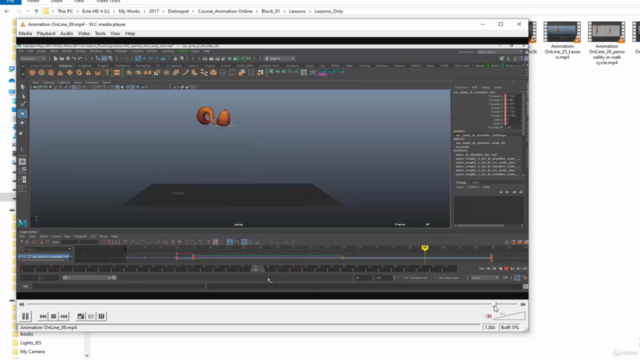Viewport: 640px width, 360px height.
Task: Click Maya polygon cylinder shelf icon
Action: click(x=51, y=73)
